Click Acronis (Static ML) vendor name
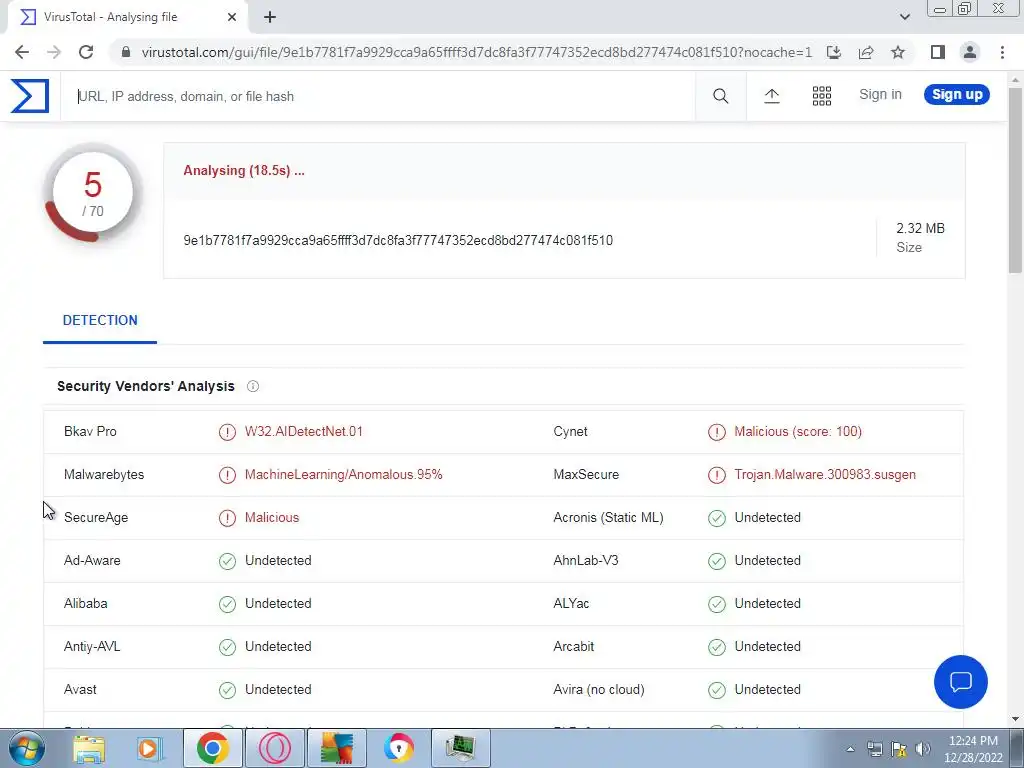Screen dimensions: 1024x768 (608, 517)
